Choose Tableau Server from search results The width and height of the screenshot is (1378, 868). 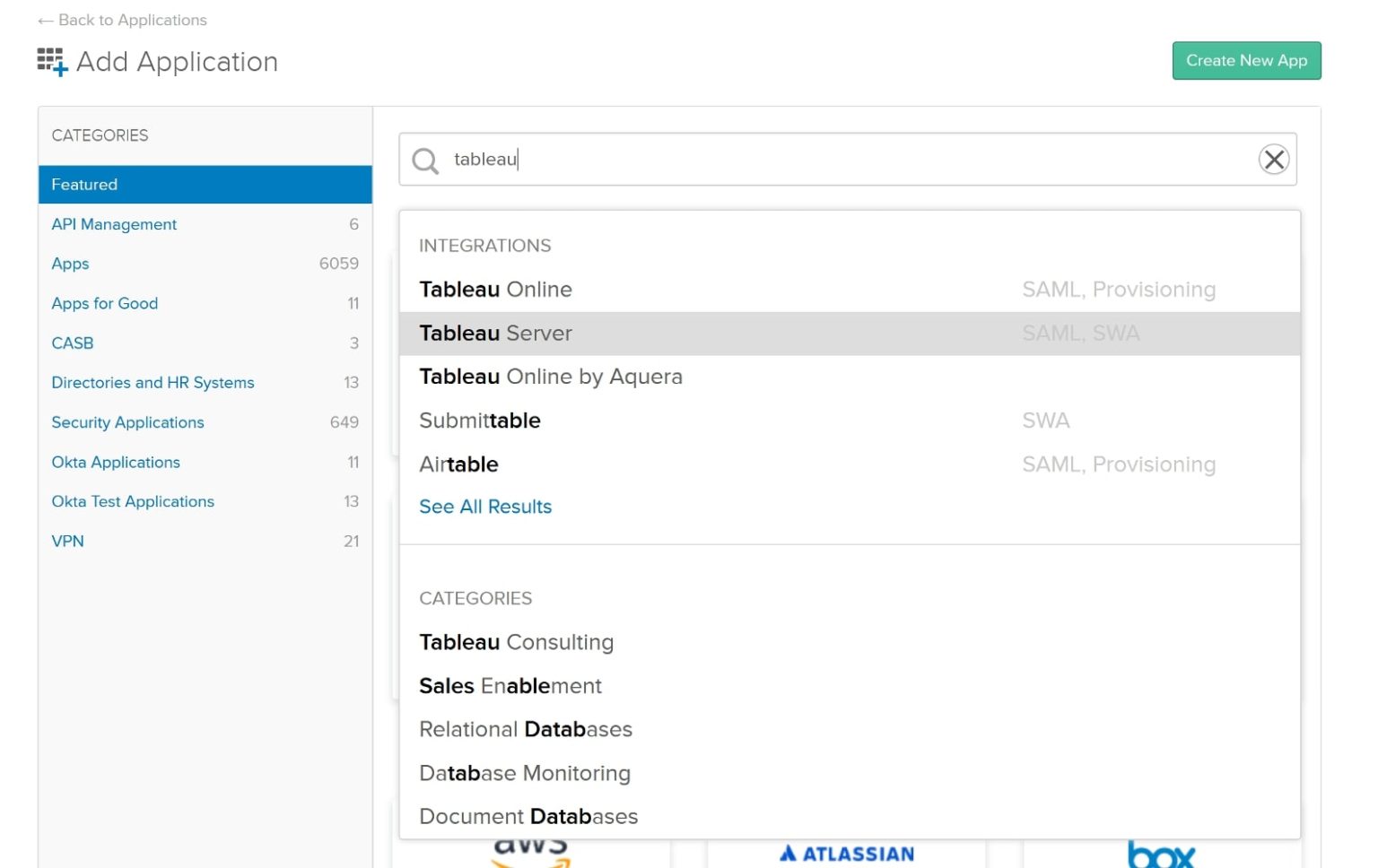click(495, 334)
